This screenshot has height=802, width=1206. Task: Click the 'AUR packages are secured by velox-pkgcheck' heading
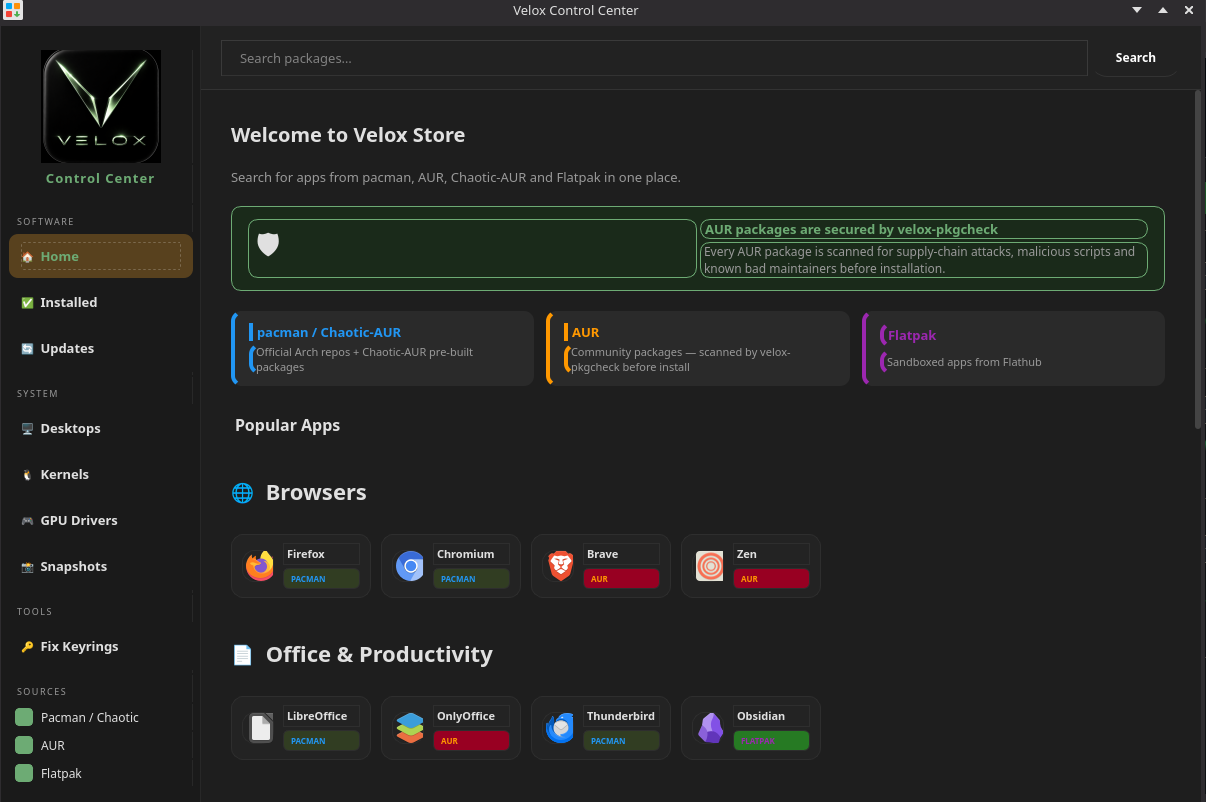(851, 229)
